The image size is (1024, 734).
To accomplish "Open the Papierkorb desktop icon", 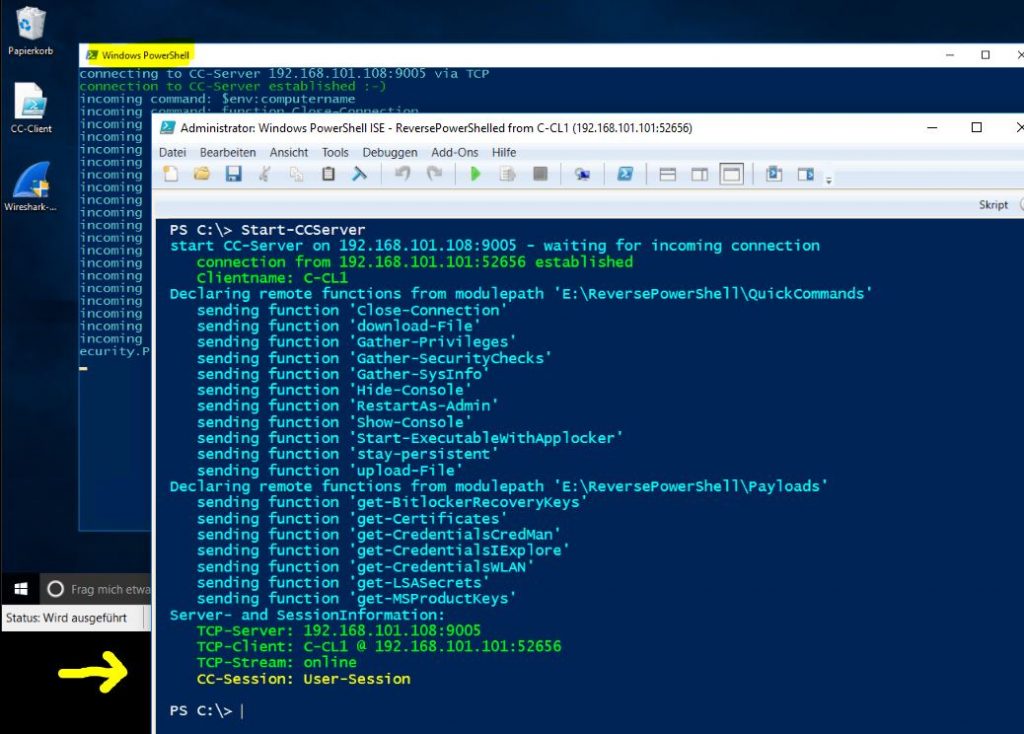I will [x=30, y=31].
